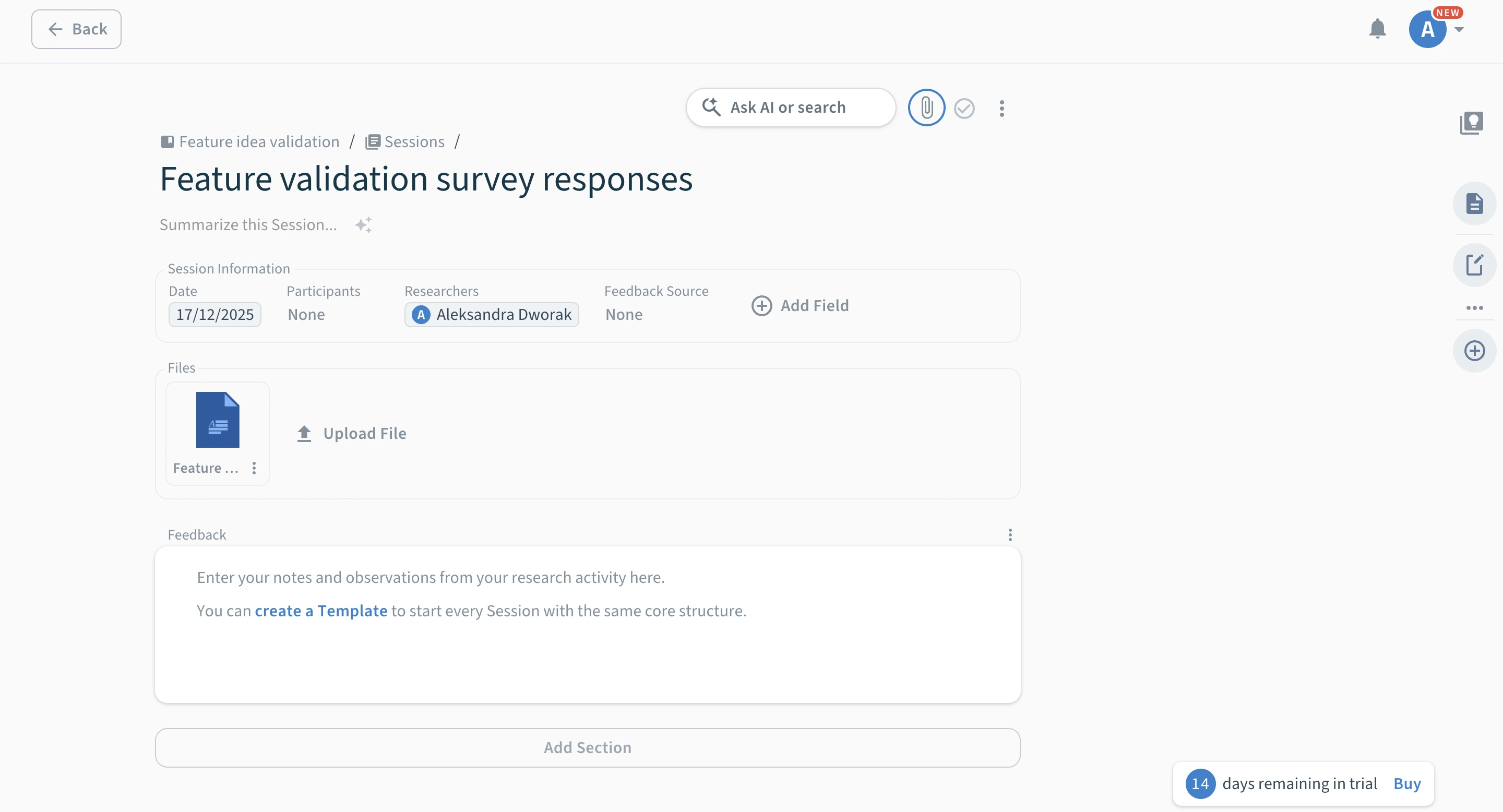Open the Feedback section options menu
The image size is (1503, 812).
point(1010,534)
